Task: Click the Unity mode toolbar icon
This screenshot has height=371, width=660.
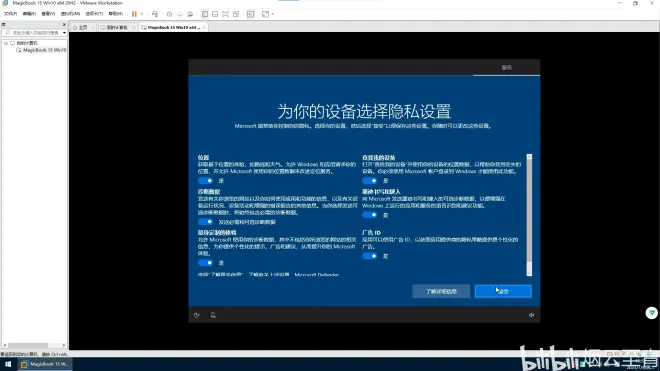Action: pyautogui.click(x=236, y=14)
